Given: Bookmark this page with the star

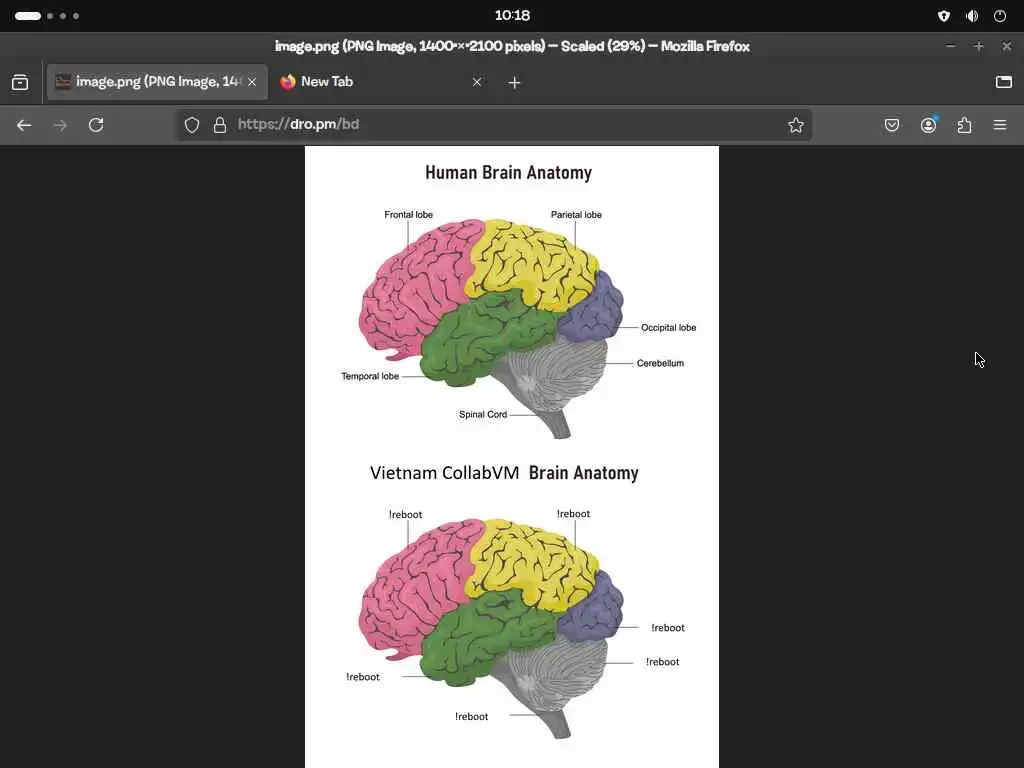Looking at the screenshot, I should tap(795, 125).
